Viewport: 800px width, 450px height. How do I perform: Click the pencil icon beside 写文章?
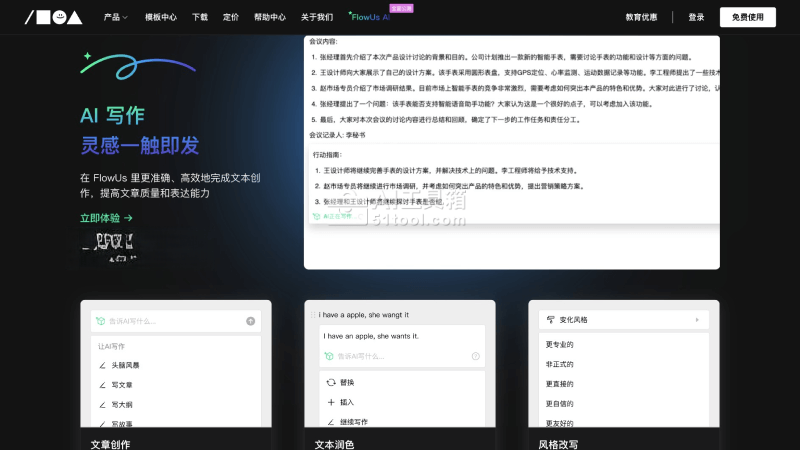[x=102, y=385]
